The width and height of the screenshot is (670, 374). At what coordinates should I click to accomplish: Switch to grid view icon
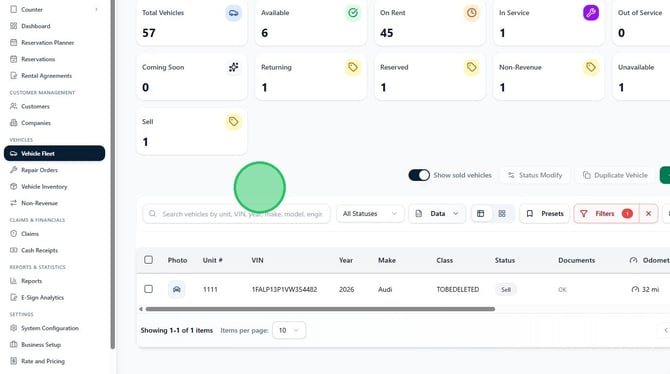(502, 214)
